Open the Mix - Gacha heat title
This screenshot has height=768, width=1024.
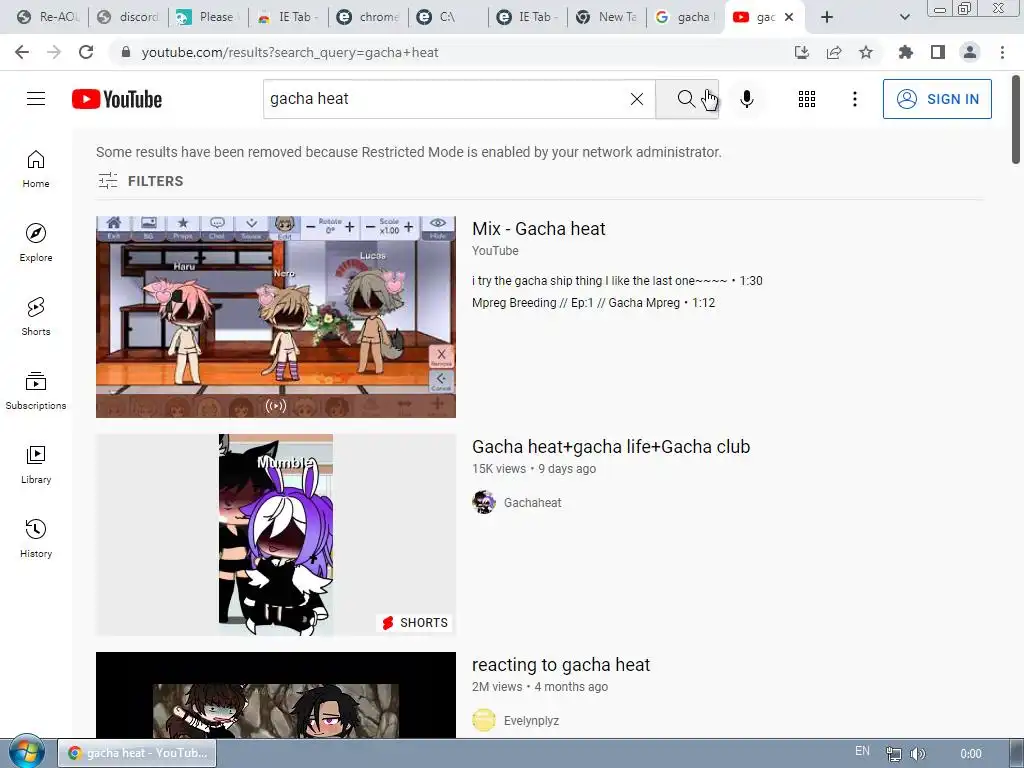pyautogui.click(x=539, y=229)
